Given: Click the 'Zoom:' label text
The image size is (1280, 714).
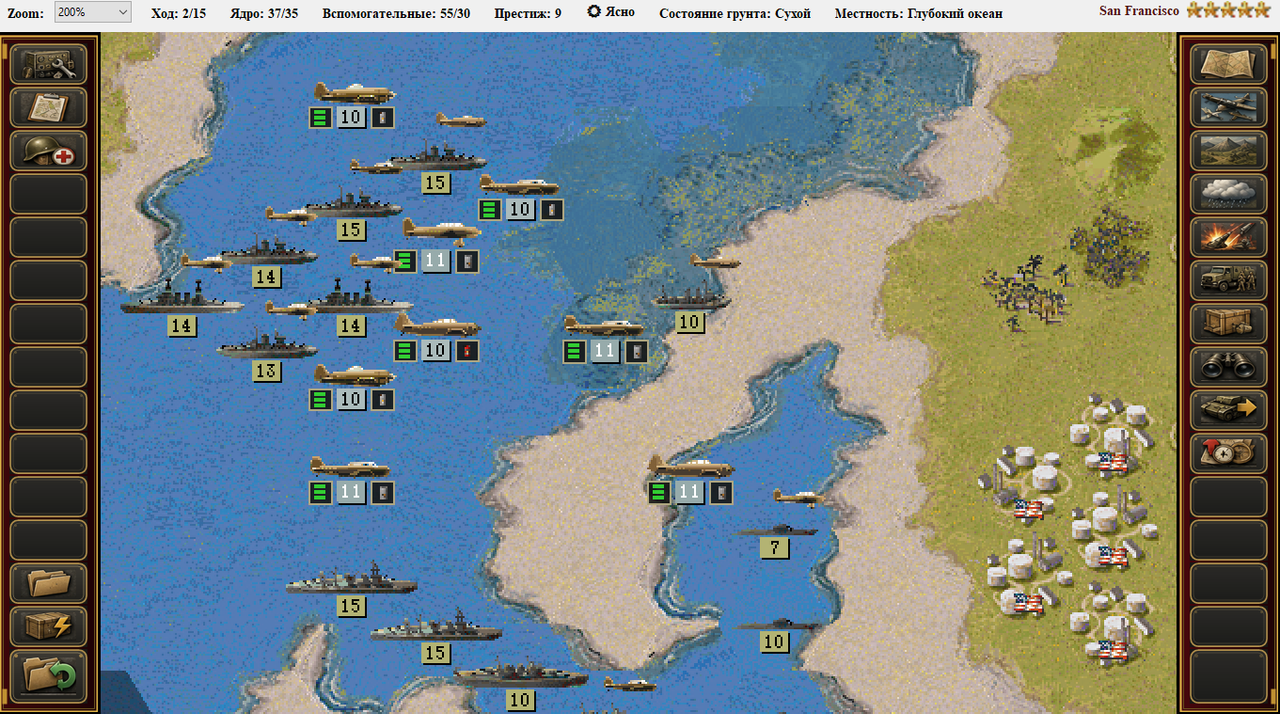Looking at the screenshot, I should click(26, 13).
